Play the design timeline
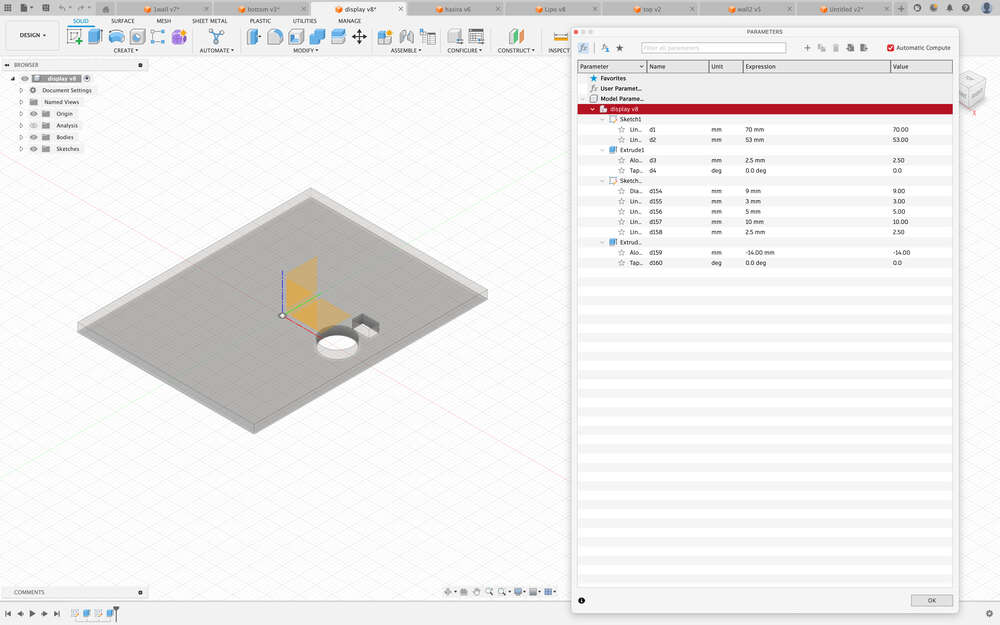The image size is (1000, 625). pyautogui.click(x=33, y=614)
